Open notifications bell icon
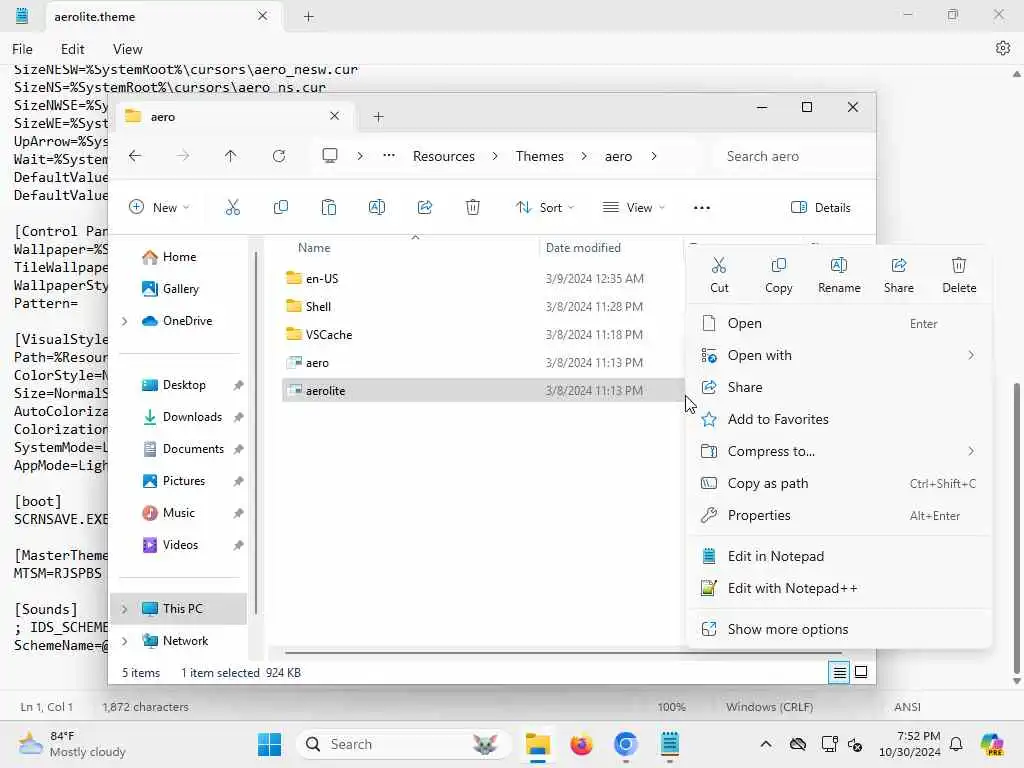 [x=956, y=744]
